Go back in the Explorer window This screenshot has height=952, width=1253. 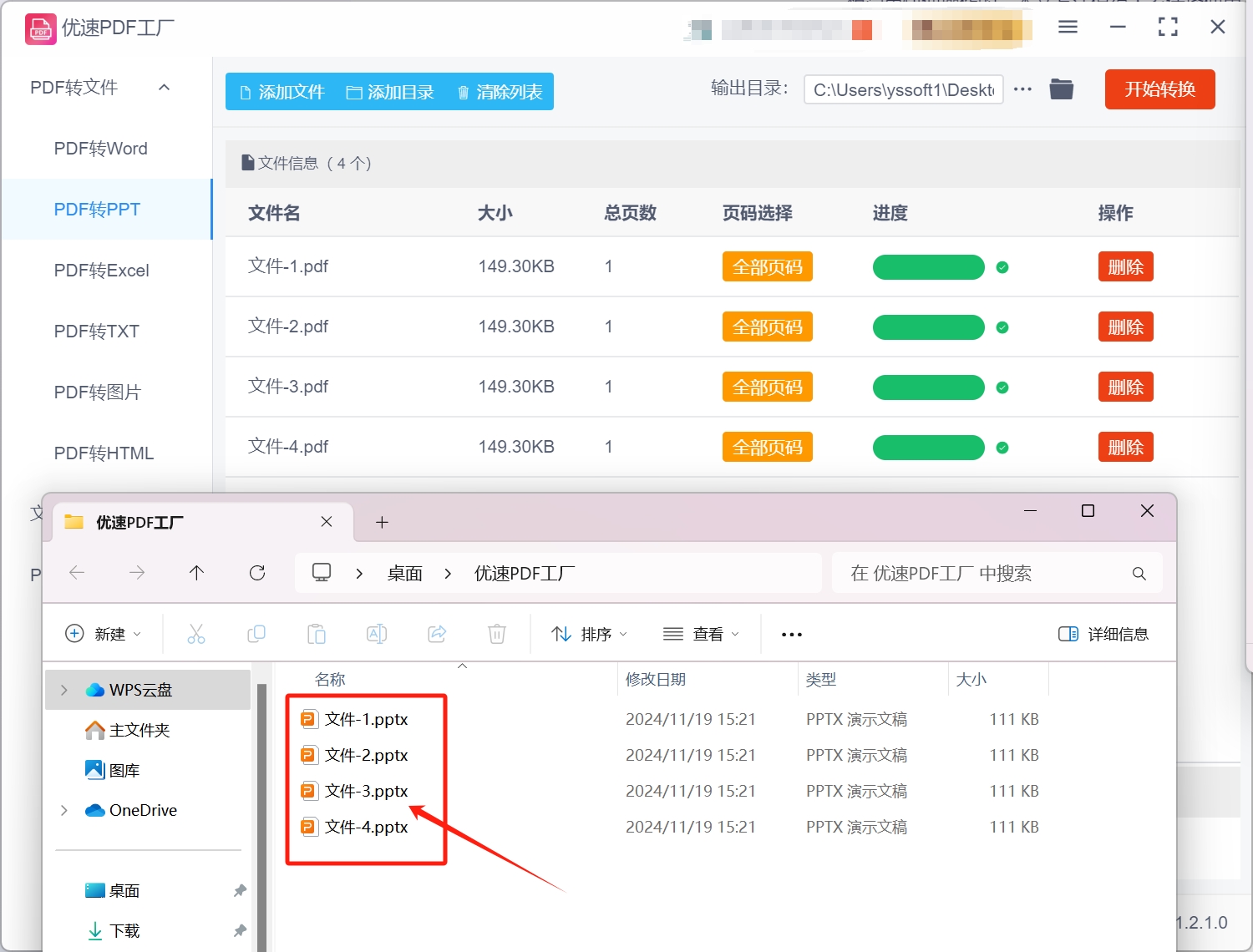(x=77, y=573)
